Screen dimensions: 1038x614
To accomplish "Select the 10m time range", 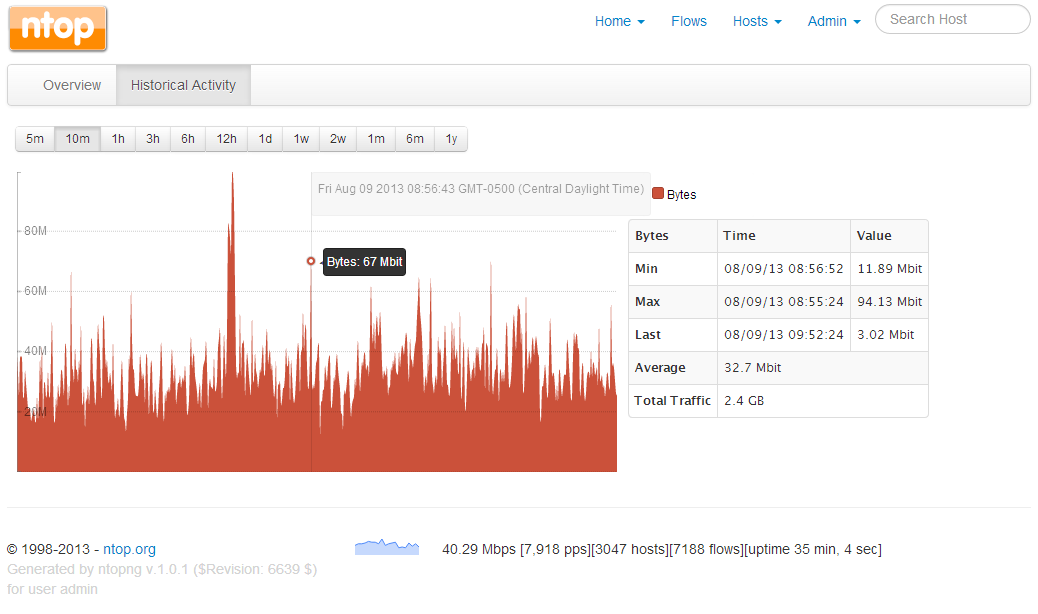I will coord(78,139).
